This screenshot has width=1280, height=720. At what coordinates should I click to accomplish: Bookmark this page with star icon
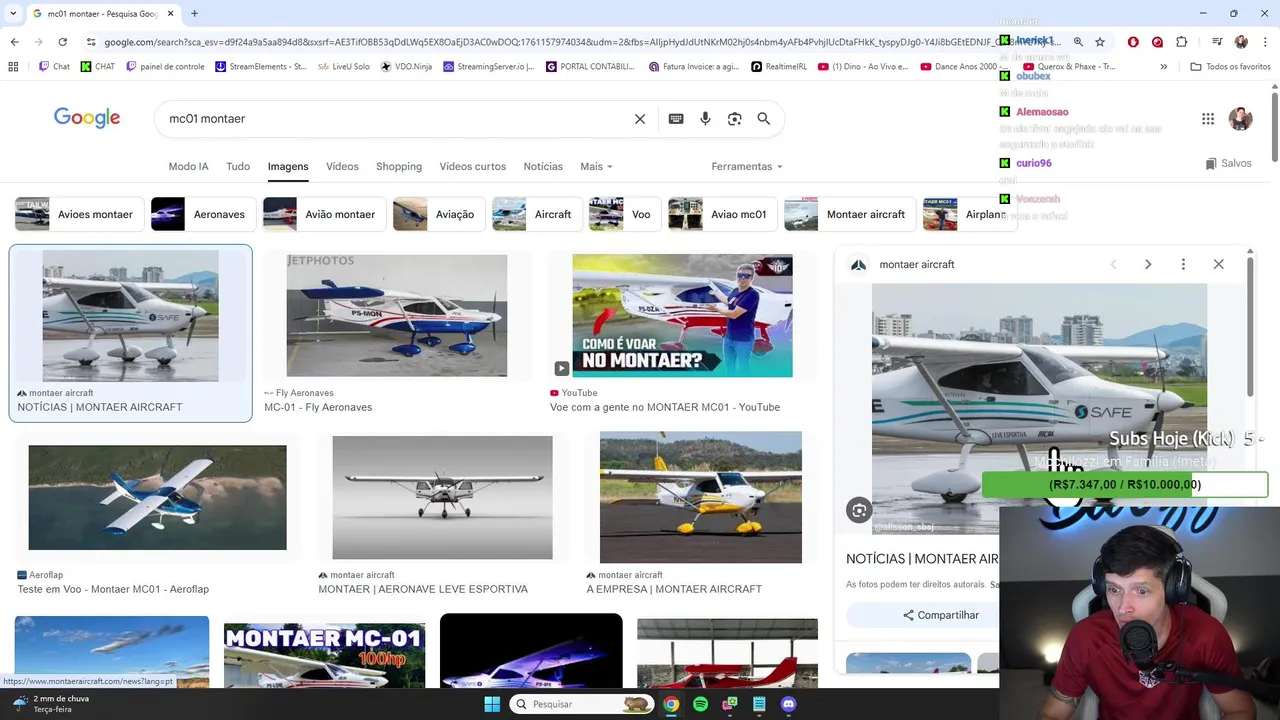tap(1100, 42)
